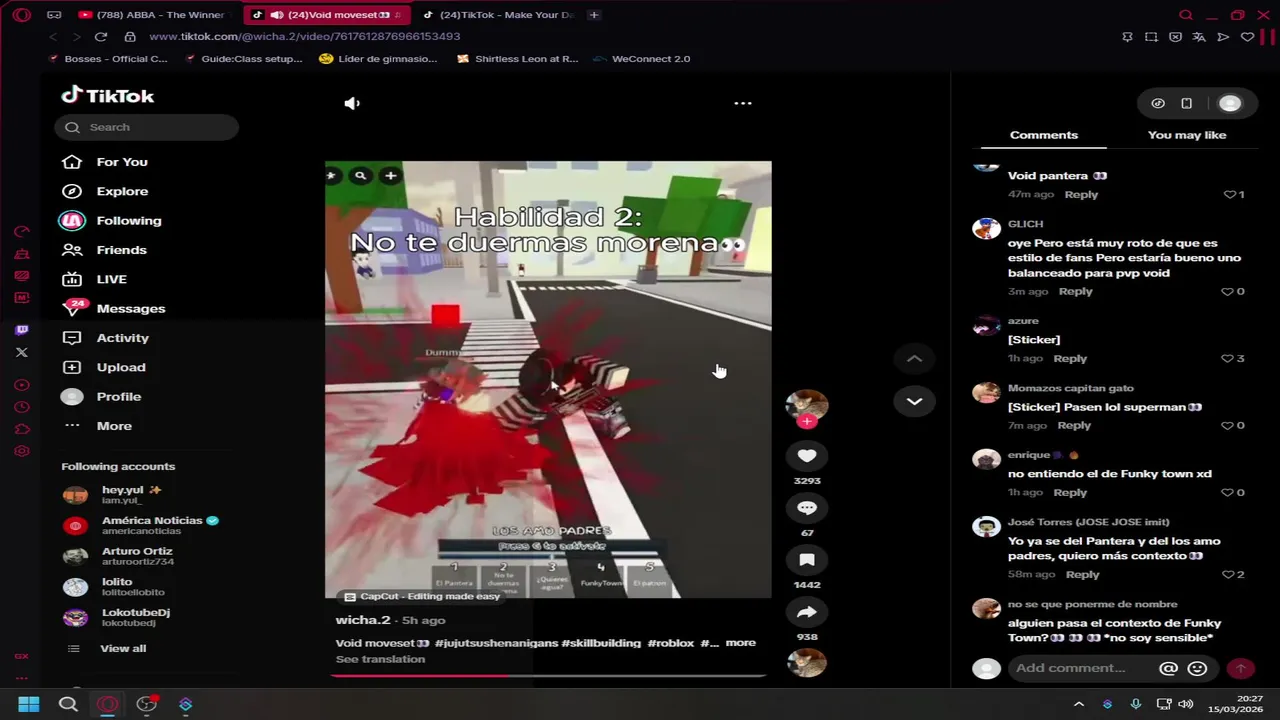Seek in the video progress bar

548,675
